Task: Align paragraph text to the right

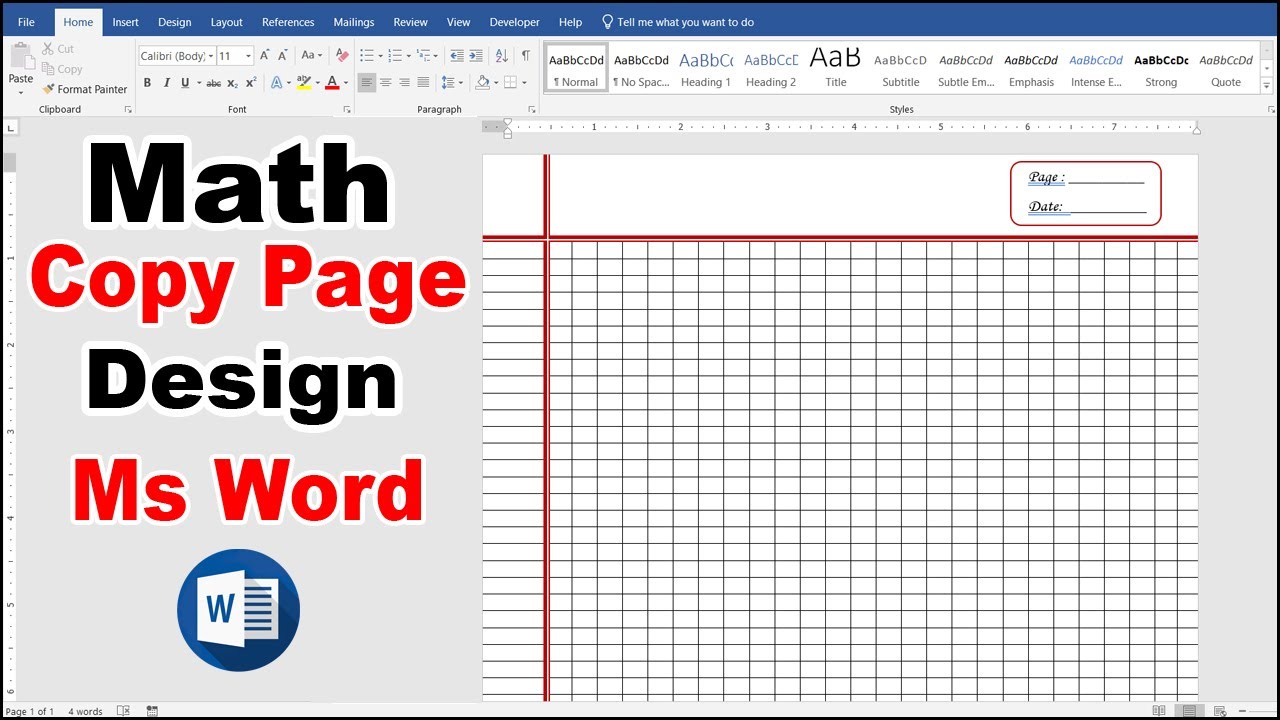Action: 404,83
